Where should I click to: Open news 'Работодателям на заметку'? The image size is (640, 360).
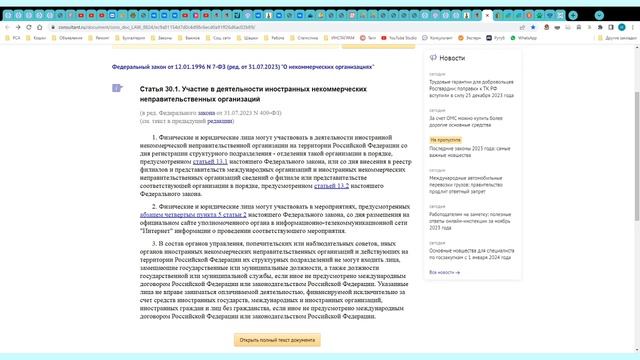tap(470, 221)
